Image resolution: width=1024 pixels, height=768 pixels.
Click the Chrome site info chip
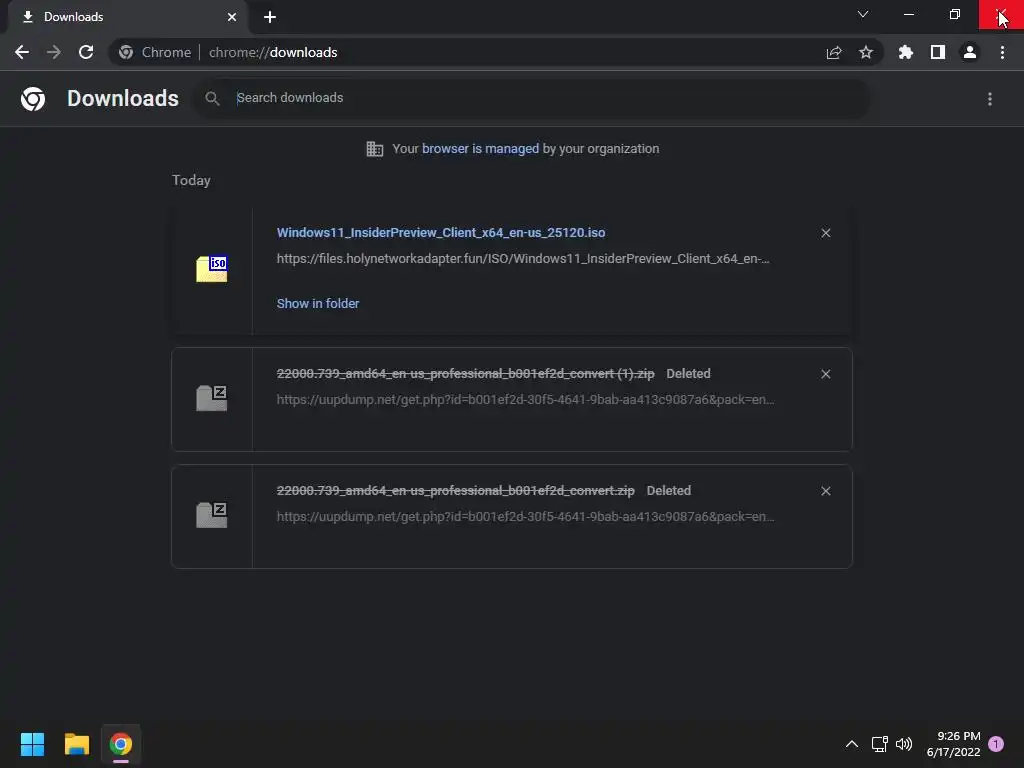tap(155, 52)
